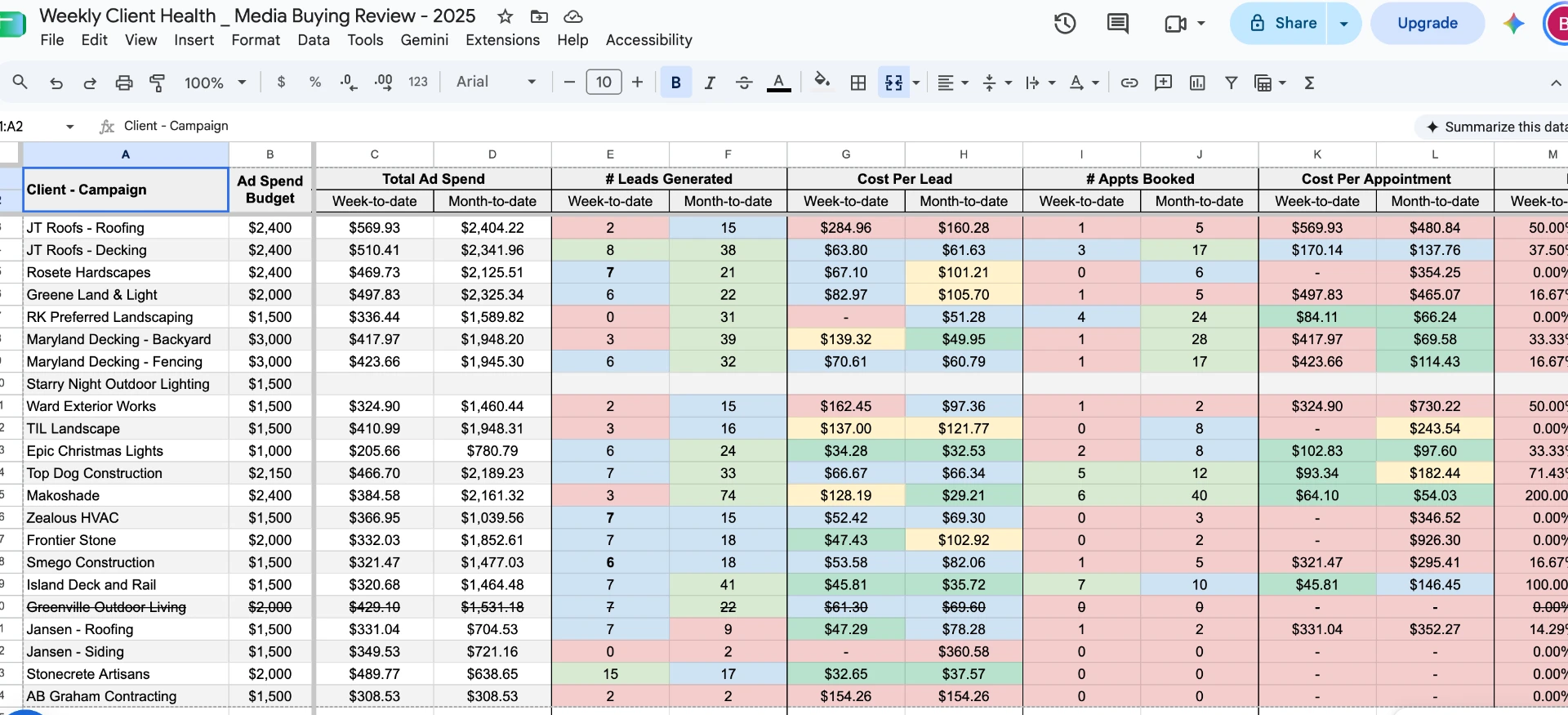Open the Extensions menu
This screenshot has height=715, width=1568.
(503, 40)
